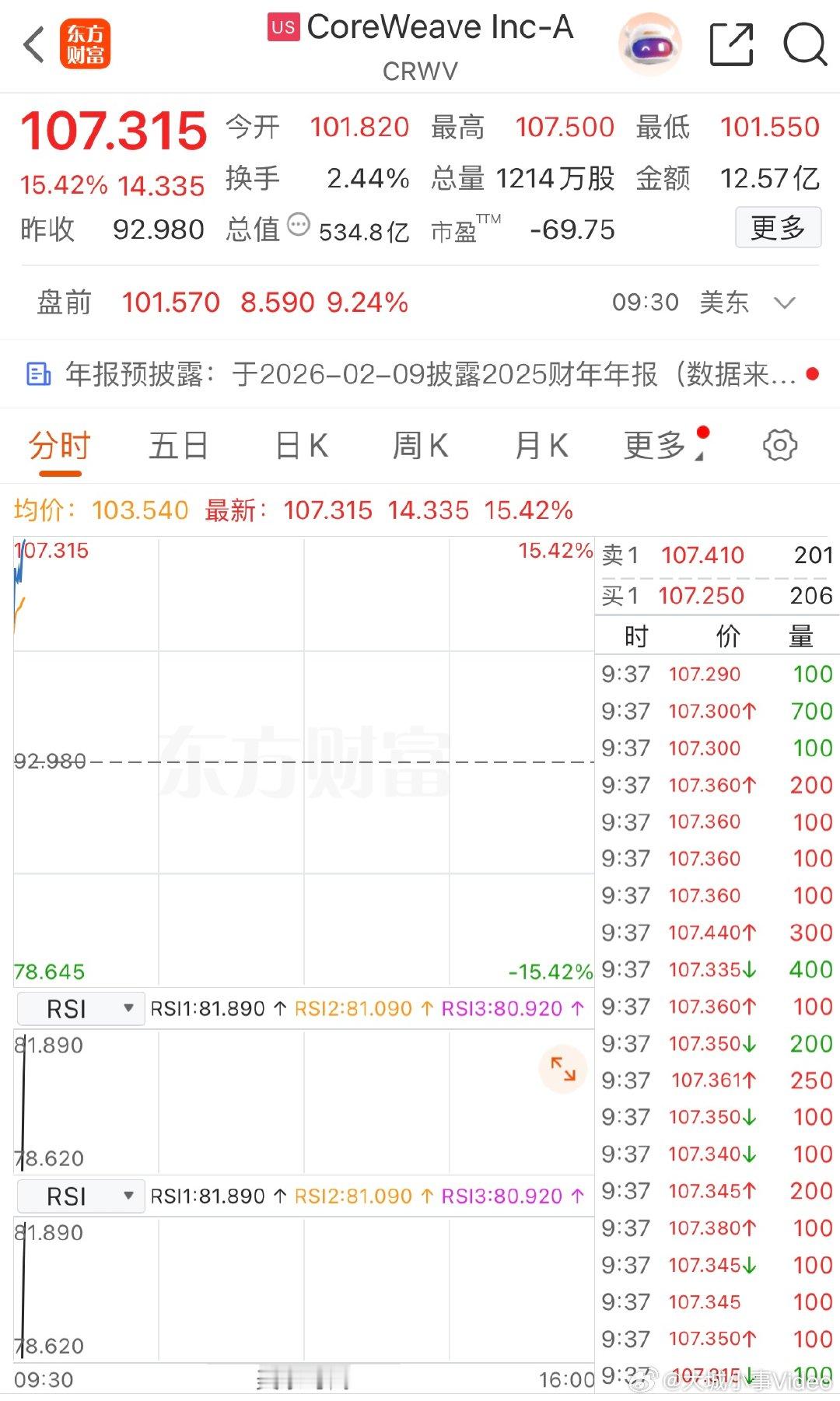Viewport: 840px width, 1401px height.
Task: Open chart settings gear icon
Action: tap(779, 445)
